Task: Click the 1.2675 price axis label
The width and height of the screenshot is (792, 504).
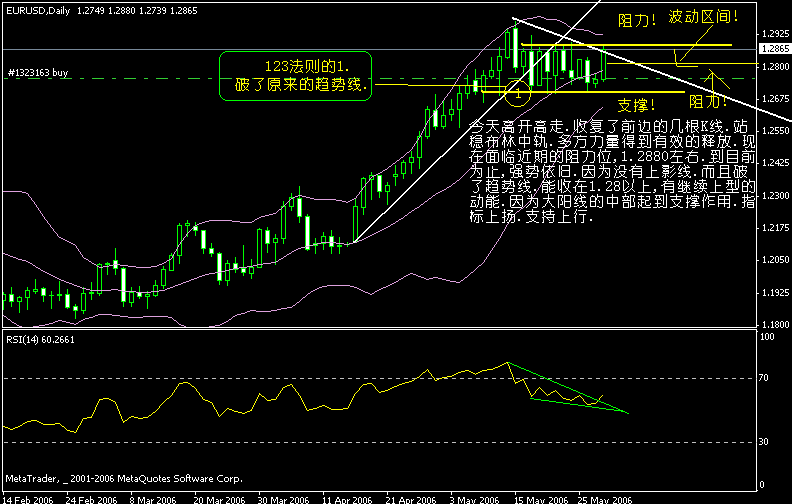Action: [775, 98]
